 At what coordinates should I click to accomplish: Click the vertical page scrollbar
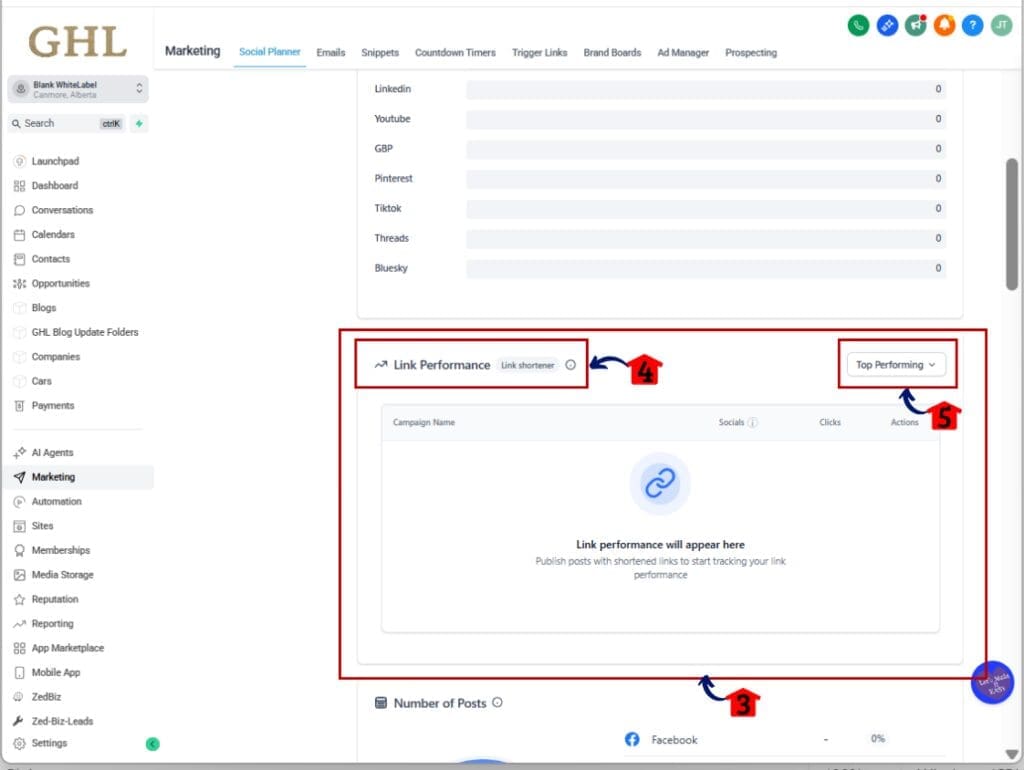click(x=1012, y=225)
